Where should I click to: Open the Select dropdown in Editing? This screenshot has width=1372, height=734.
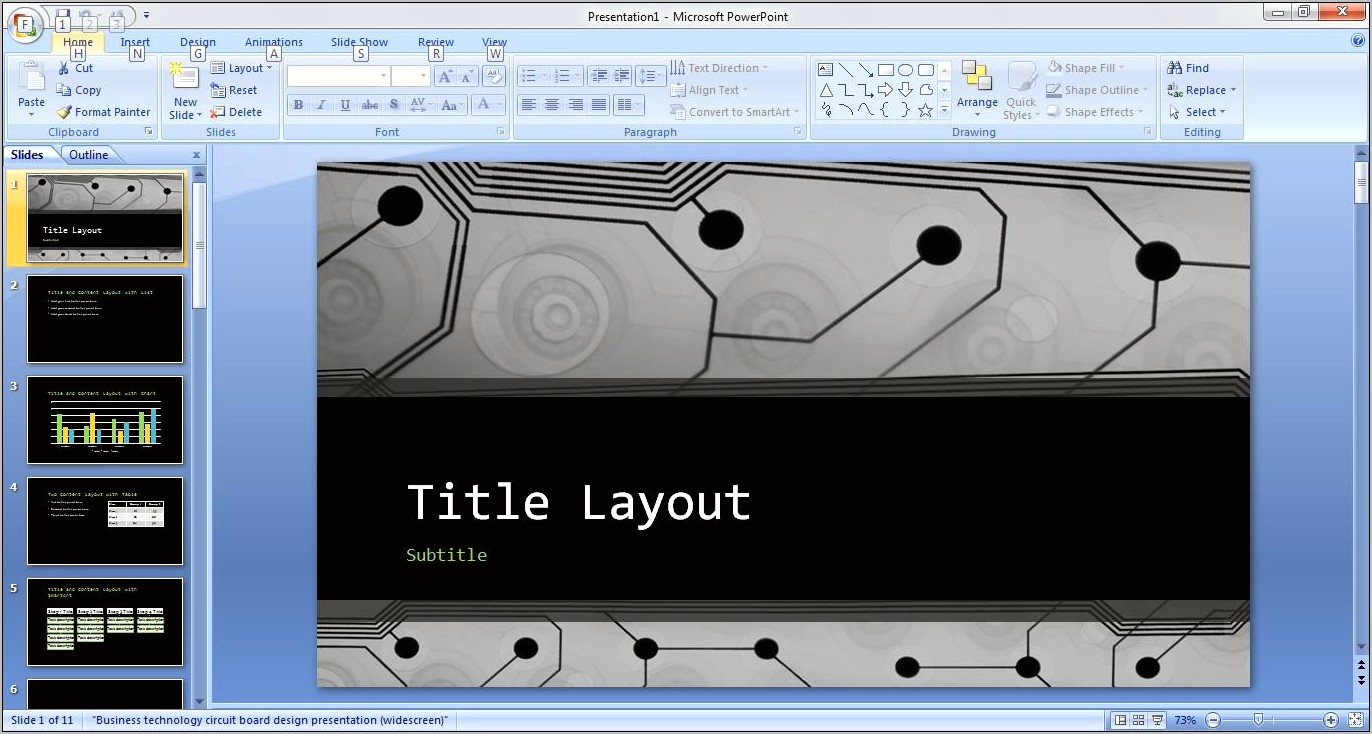pos(1197,112)
